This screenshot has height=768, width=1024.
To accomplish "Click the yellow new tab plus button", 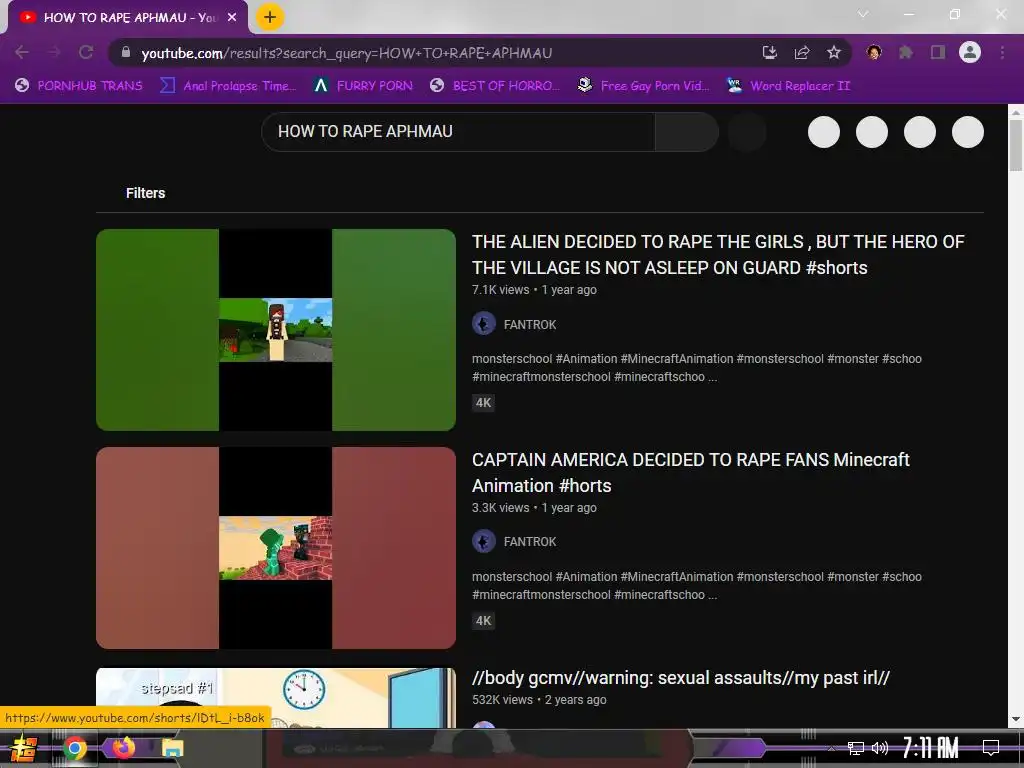I will coord(270,17).
